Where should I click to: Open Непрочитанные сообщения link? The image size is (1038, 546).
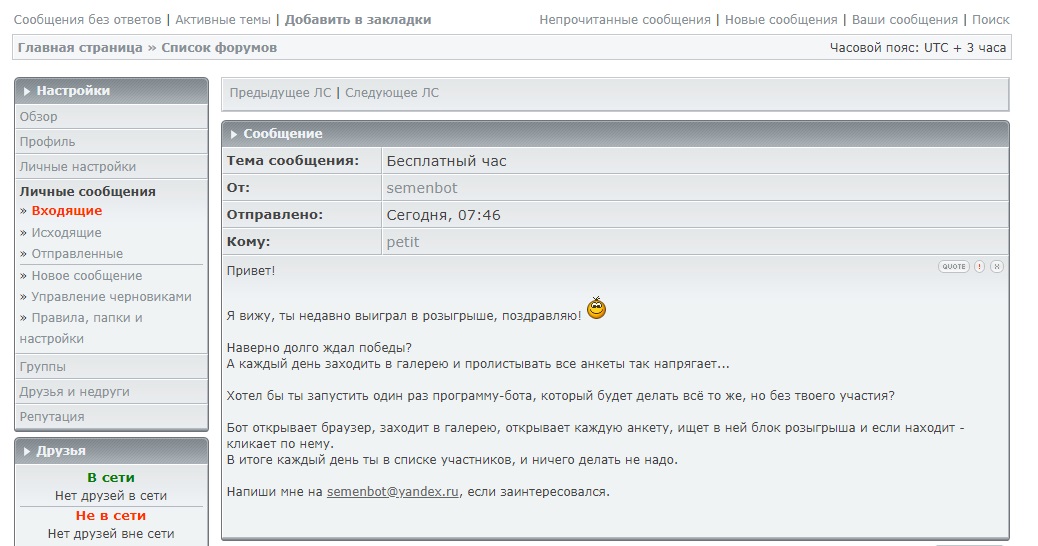625,20
